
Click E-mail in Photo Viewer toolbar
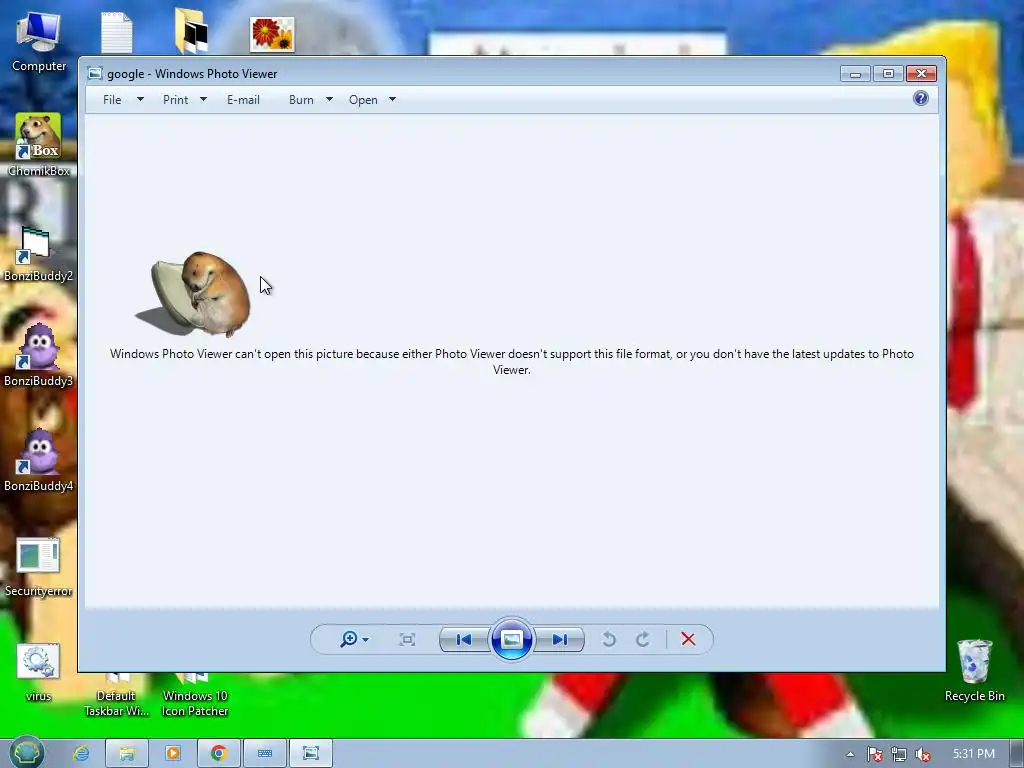243,100
